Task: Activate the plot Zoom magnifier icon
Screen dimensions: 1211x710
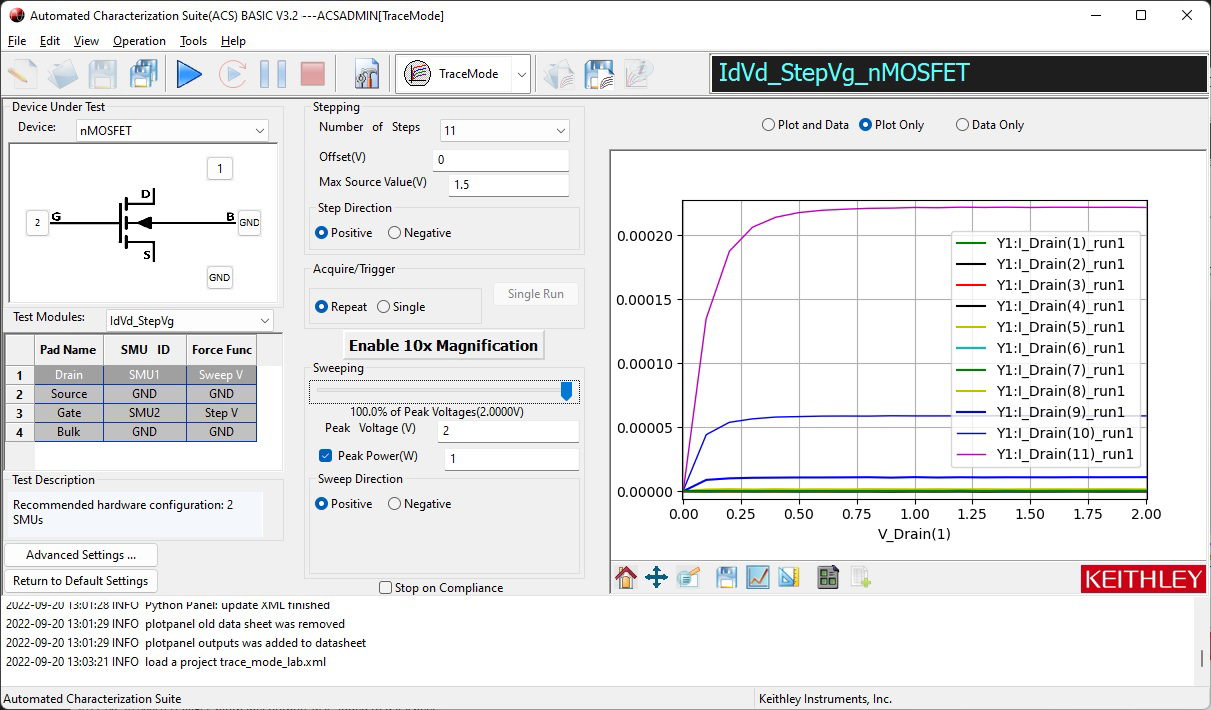Action: tap(687, 577)
